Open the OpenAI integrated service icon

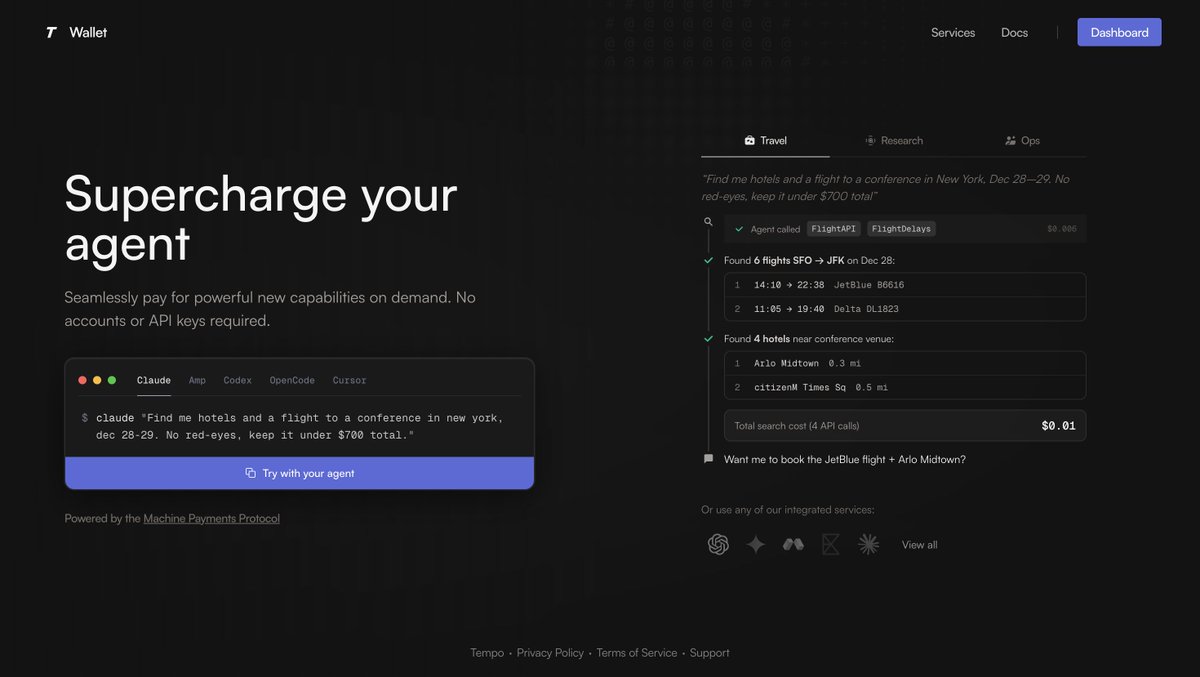click(718, 544)
